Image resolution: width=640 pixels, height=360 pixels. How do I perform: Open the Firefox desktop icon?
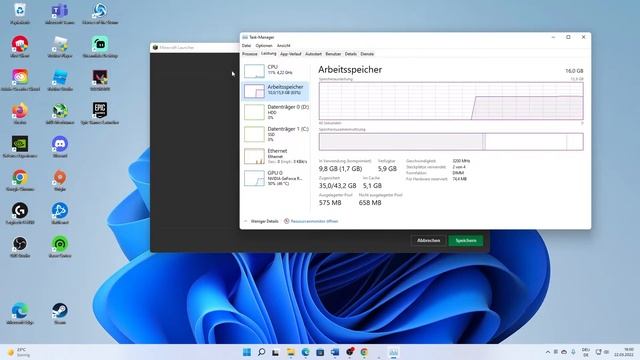point(20,113)
